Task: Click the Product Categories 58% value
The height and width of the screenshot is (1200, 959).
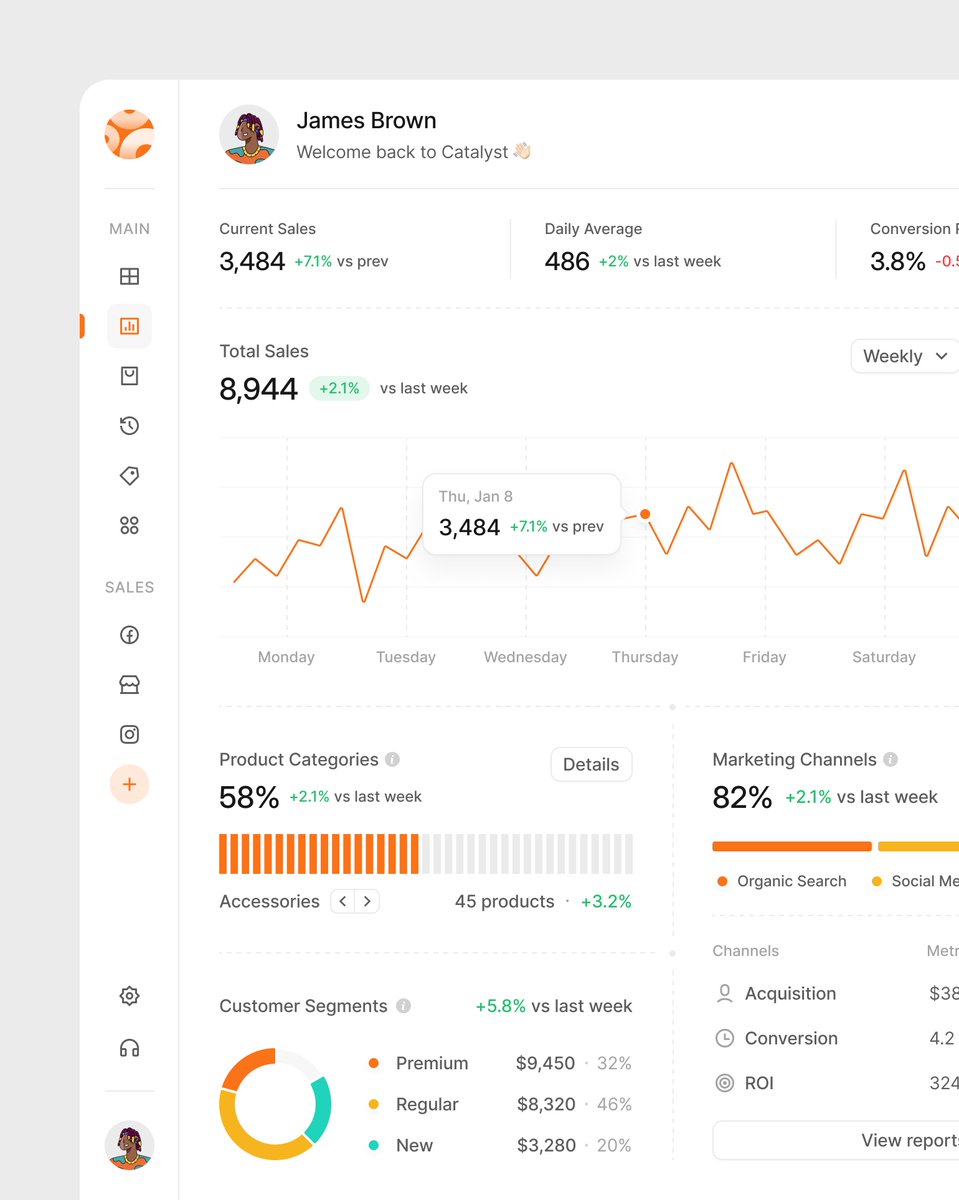Action: pyautogui.click(x=249, y=797)
